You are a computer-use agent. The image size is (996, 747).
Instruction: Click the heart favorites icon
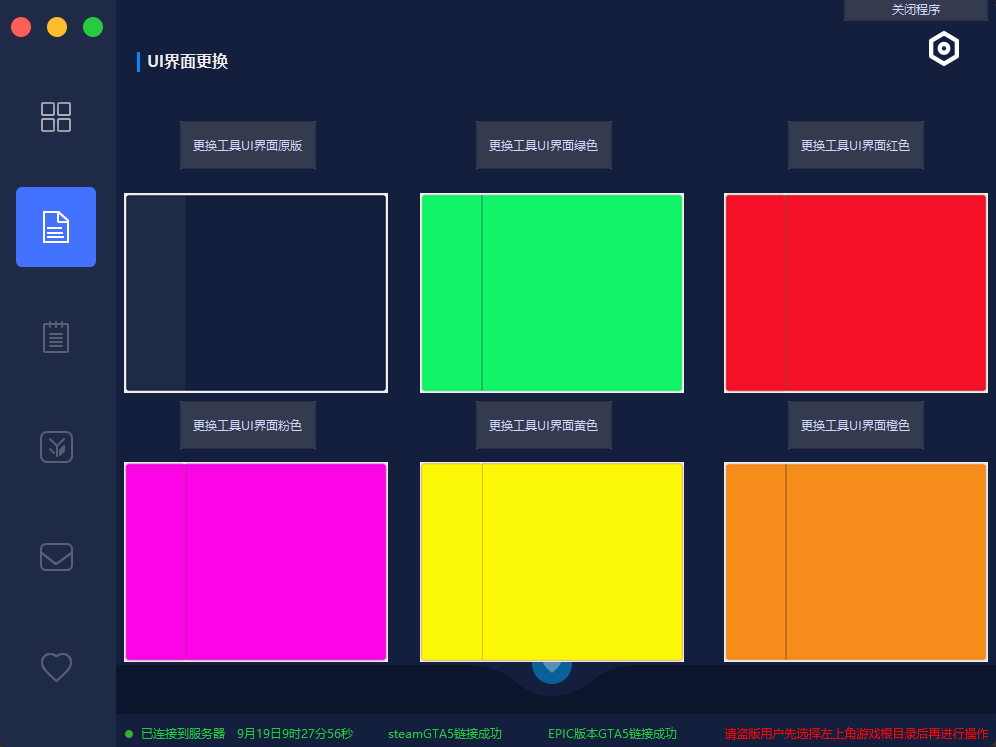tap(56, 666)
